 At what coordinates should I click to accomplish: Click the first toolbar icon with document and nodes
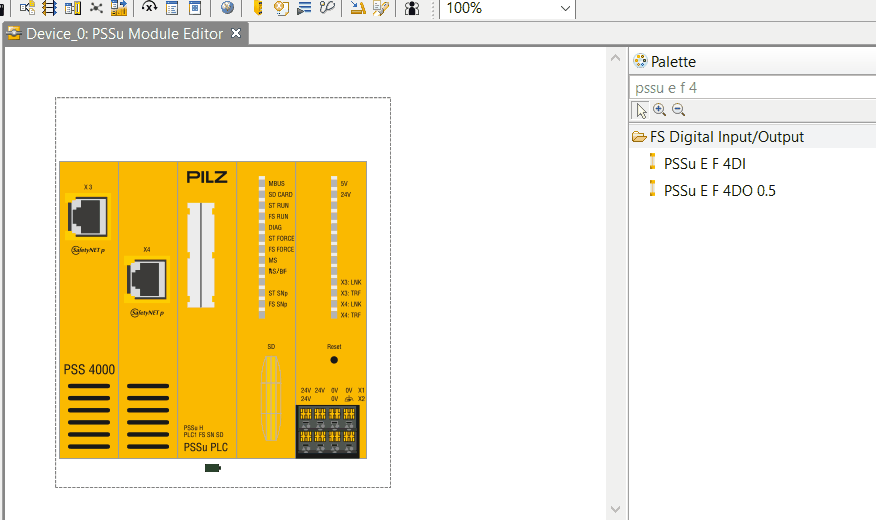point(27,8)
